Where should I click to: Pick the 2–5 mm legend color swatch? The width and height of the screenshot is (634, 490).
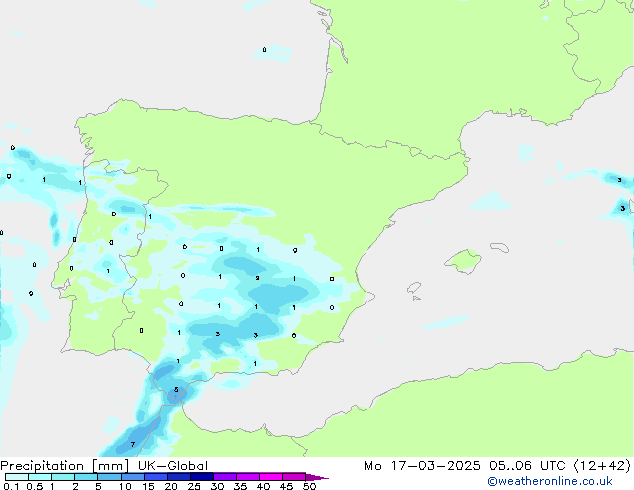pyautogui.click(x=86, y=477)
